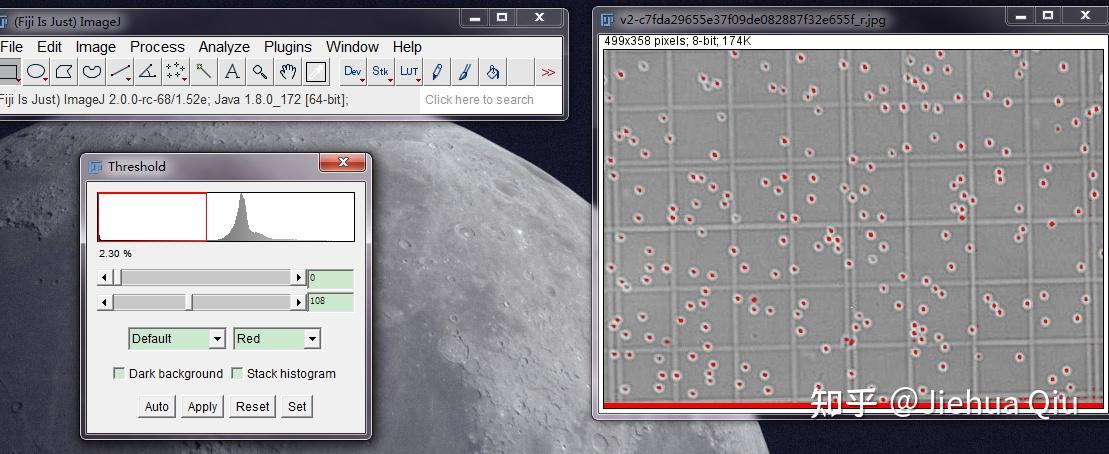
Task: Select the Oval selection tool
Action: coord(36,71)
